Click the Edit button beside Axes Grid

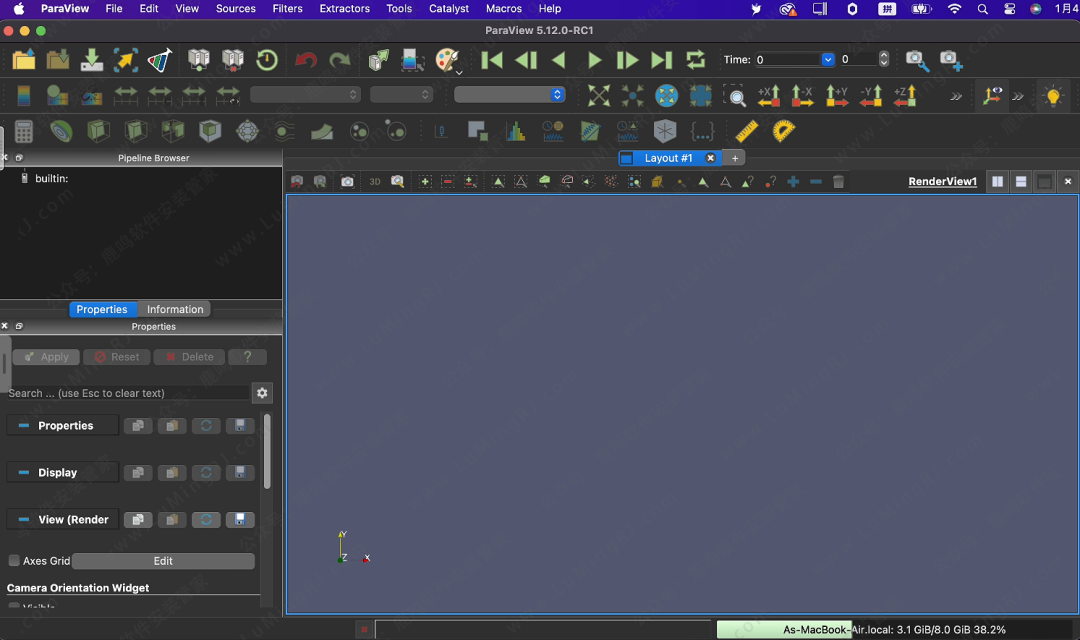click(163, 561)
